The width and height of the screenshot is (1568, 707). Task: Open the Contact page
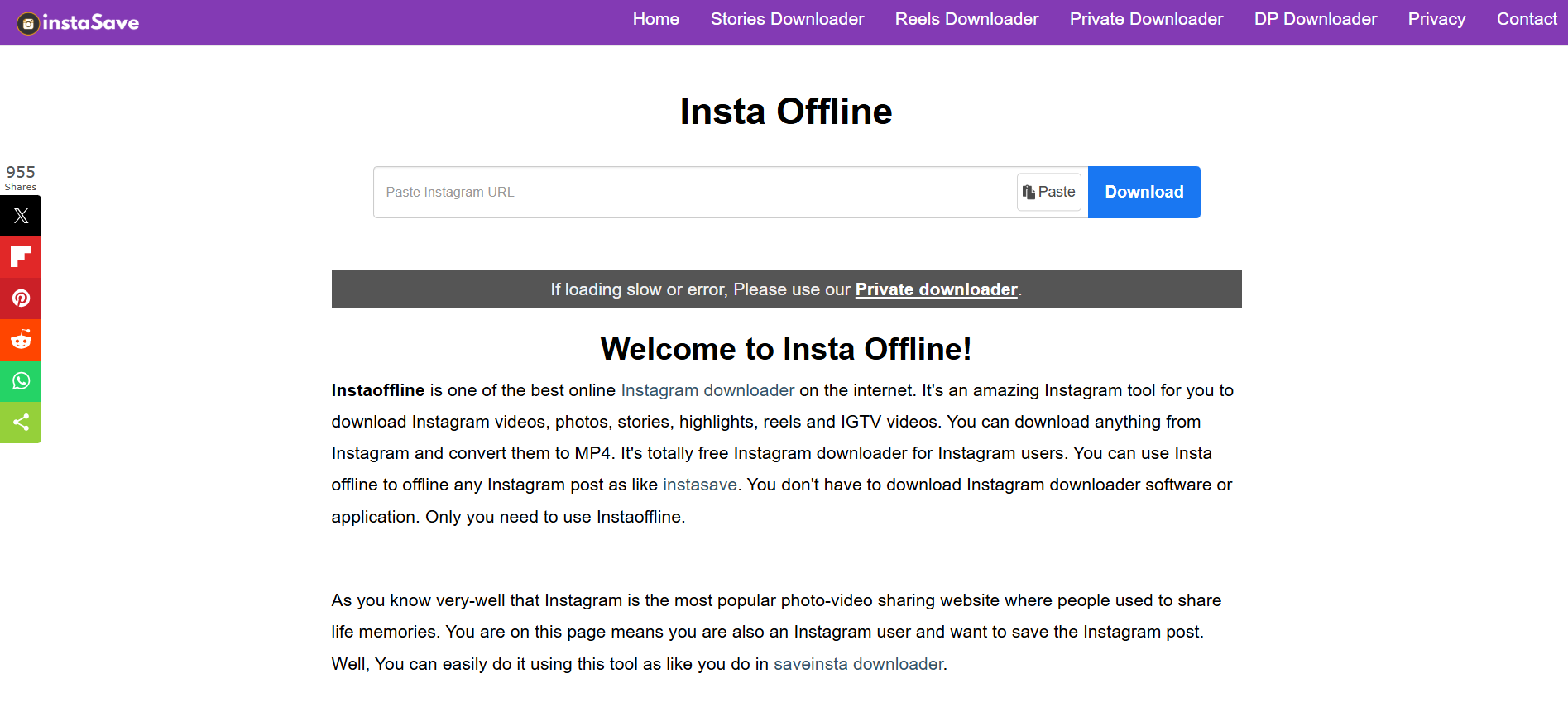pyautogui.click(x=1527, y=19)
